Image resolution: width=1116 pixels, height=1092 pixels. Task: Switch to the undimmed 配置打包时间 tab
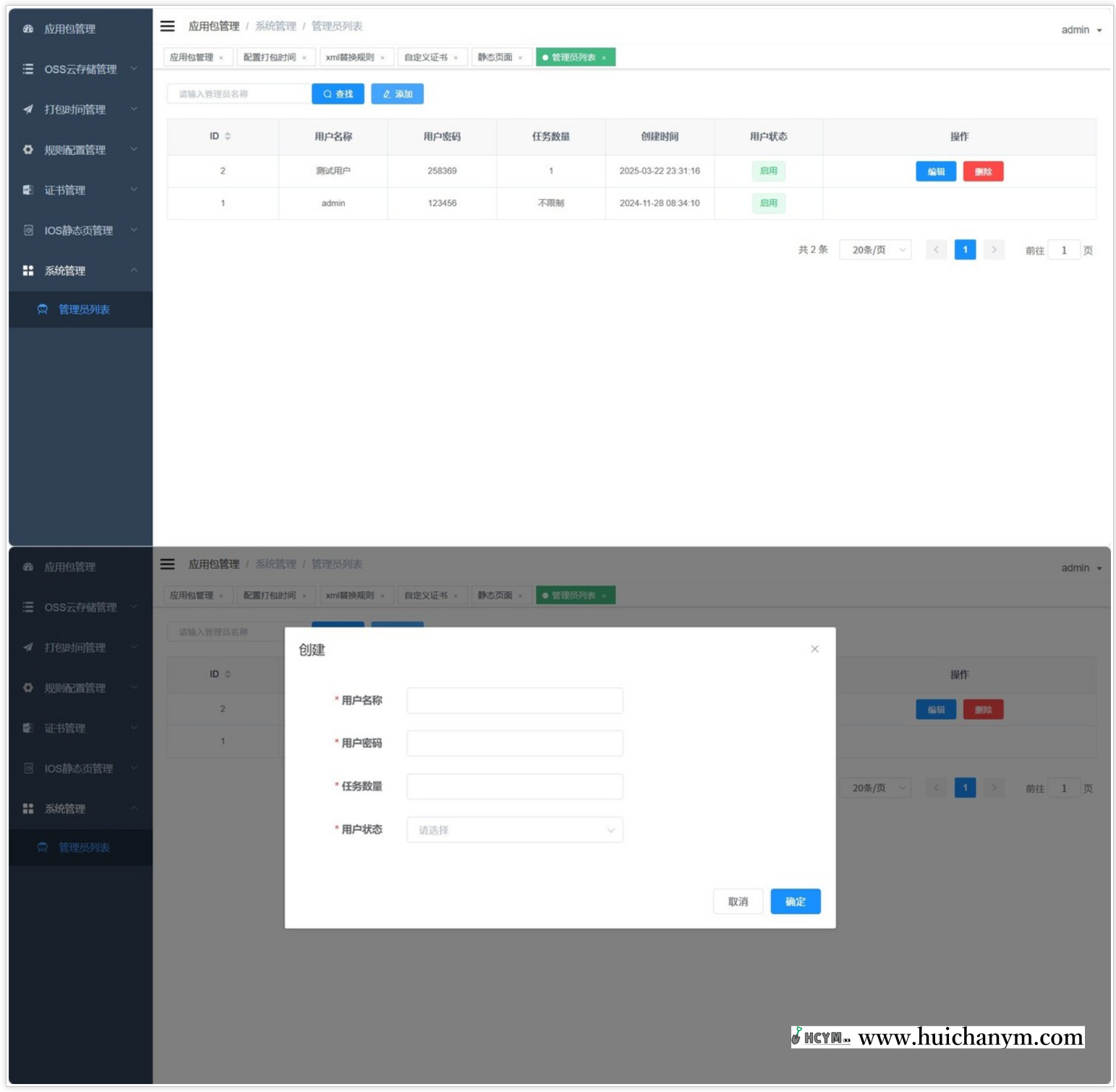(270, 57)
